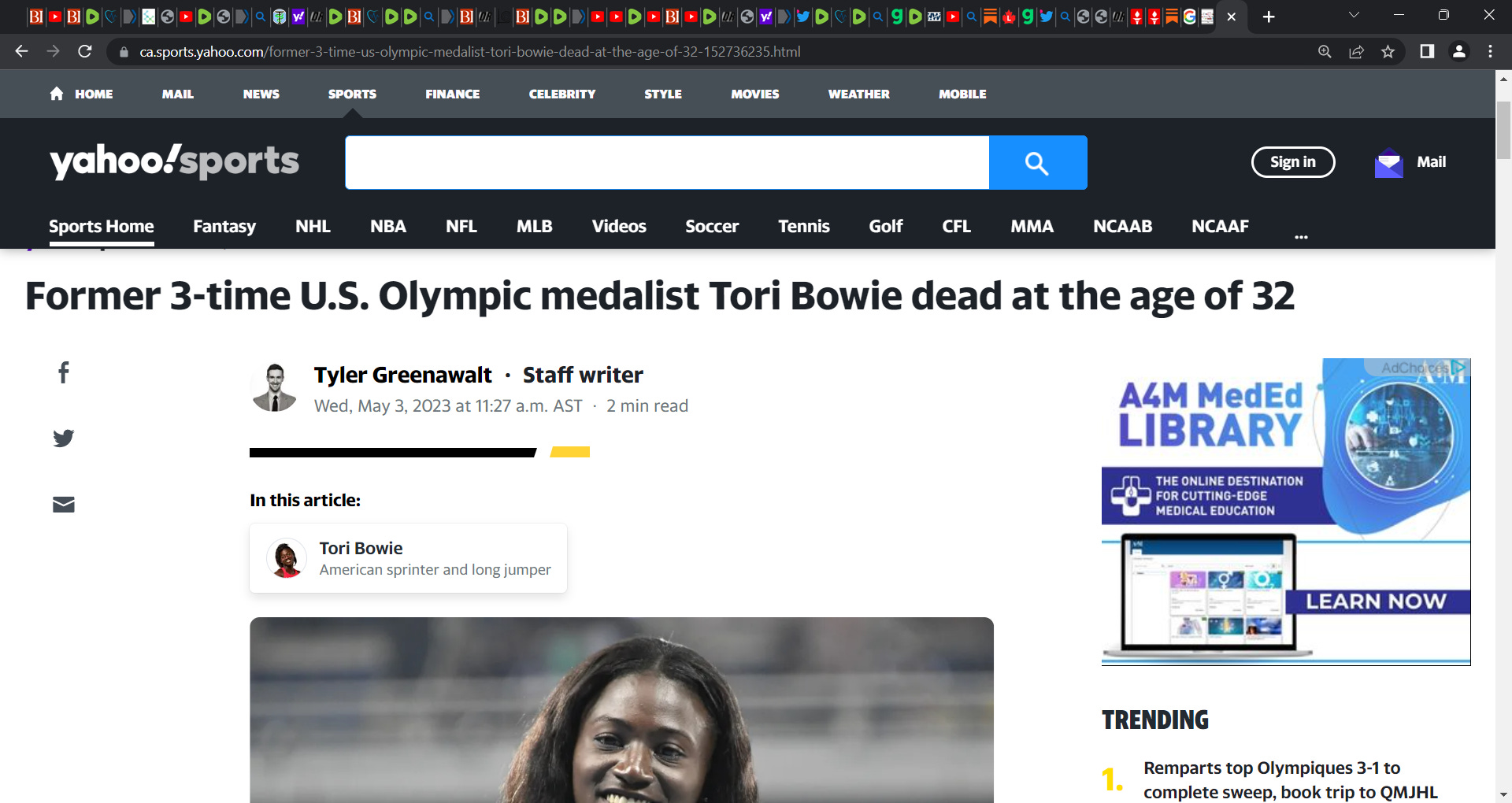Reload the page
The width and height of the screenshot is (1512, 803).
click(85, 51)
